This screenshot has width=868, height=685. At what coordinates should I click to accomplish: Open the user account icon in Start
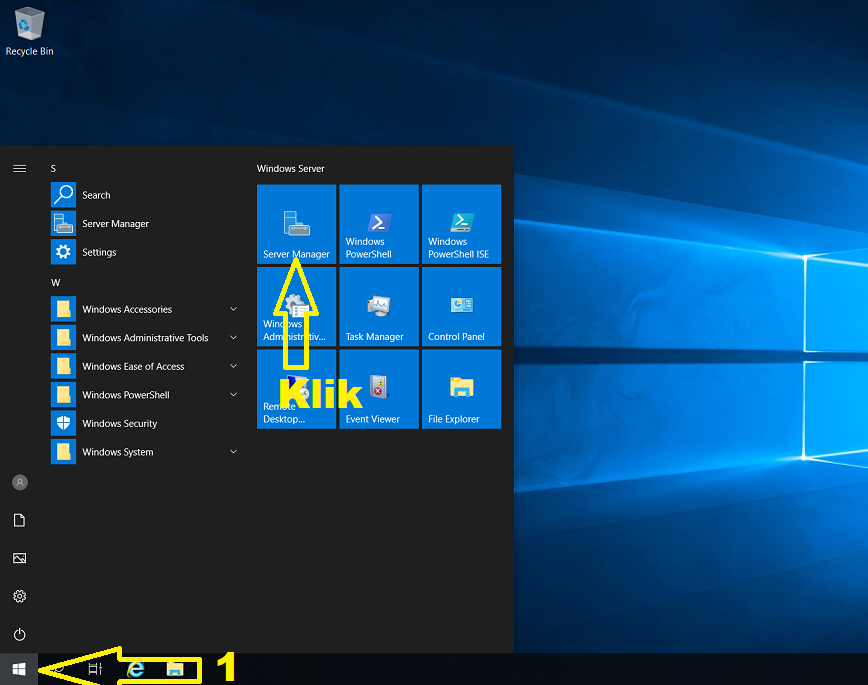[19, 482]
